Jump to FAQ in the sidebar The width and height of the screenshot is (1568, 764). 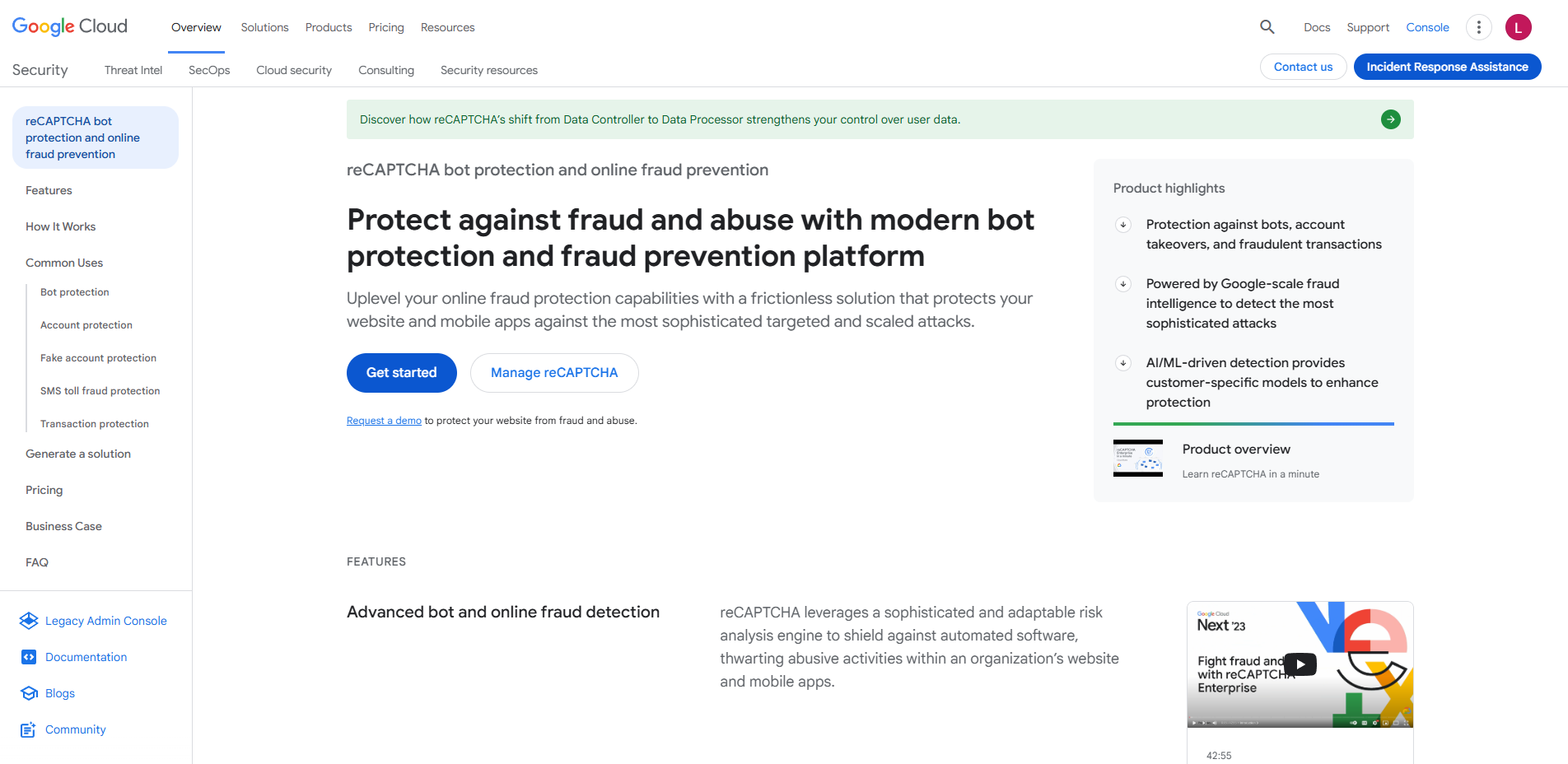(x=37, y=562)
